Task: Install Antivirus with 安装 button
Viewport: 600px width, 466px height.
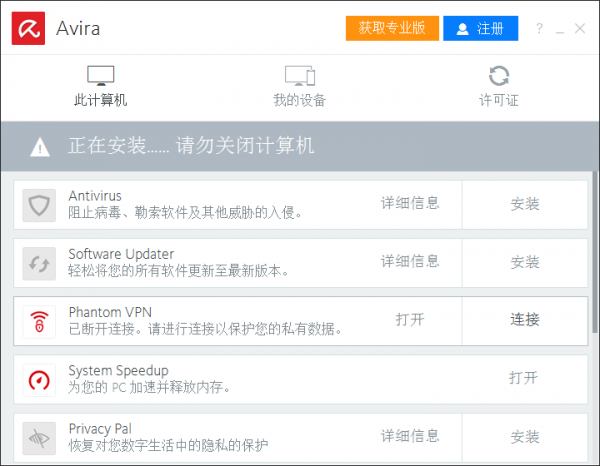Action: (x=525, y=205)
